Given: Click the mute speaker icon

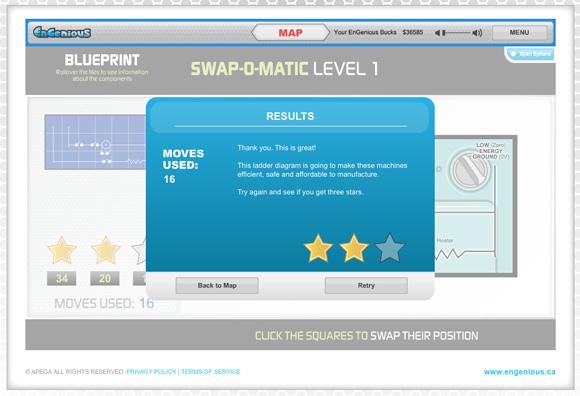Looking at the screenshot, I should tap(438, 33).
